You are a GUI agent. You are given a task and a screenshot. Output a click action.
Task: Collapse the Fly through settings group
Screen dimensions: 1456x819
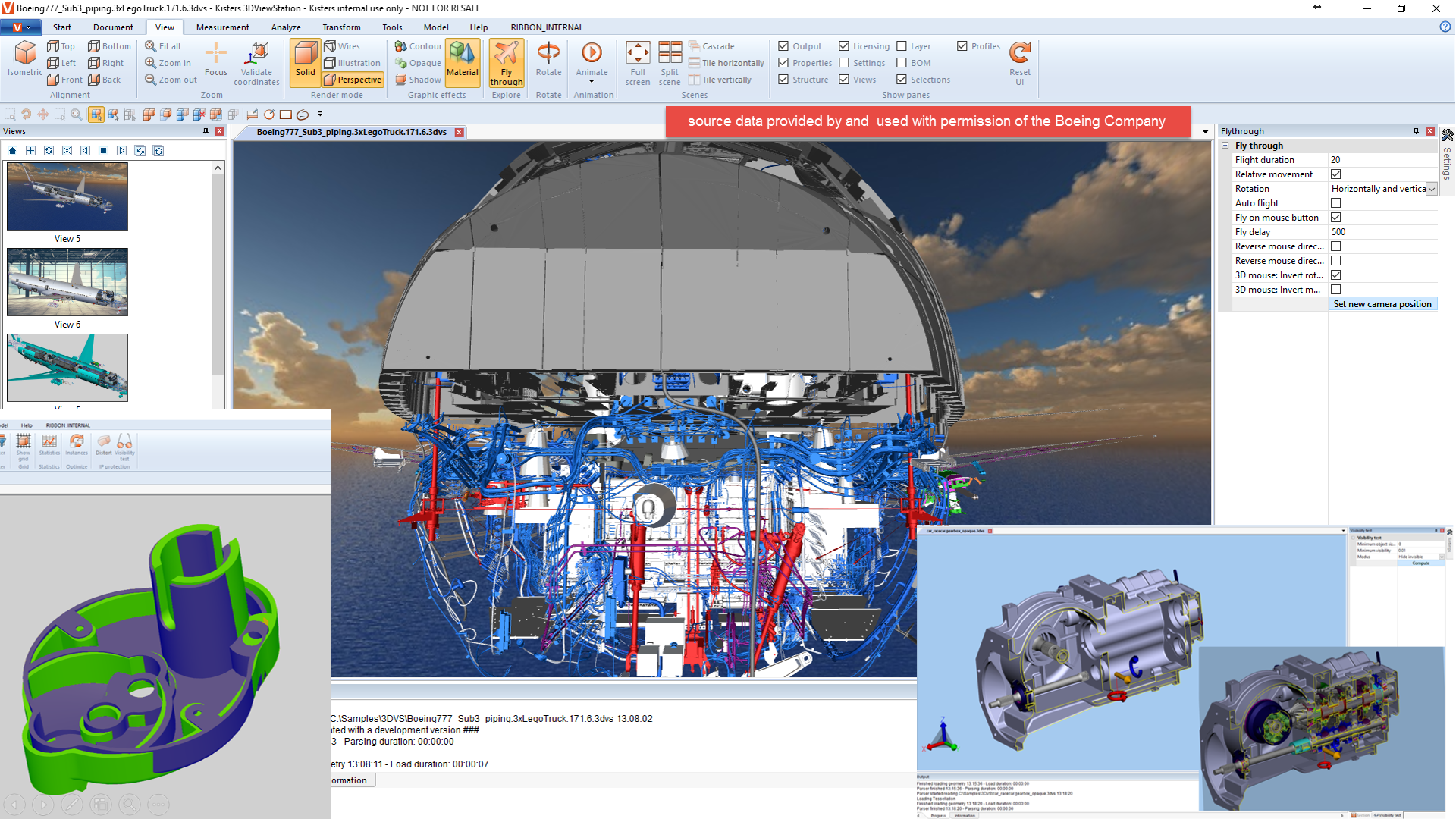(x=1225, y=146)
